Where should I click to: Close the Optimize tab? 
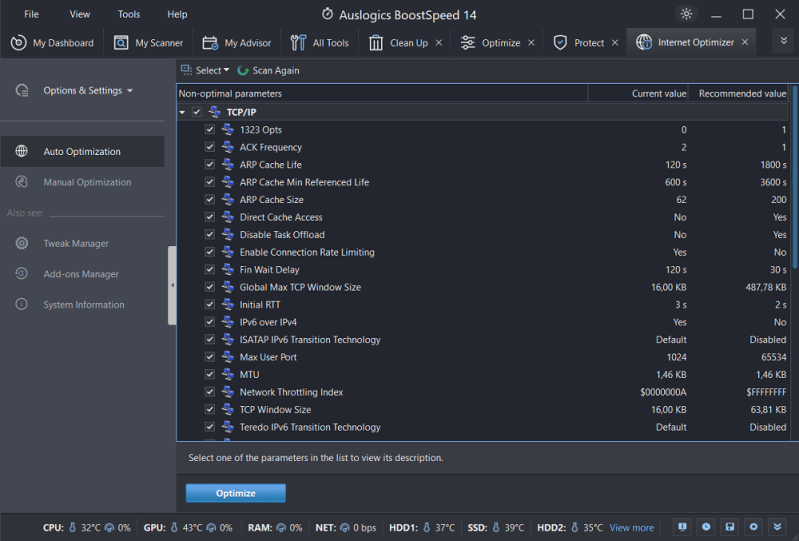(531, 43)
